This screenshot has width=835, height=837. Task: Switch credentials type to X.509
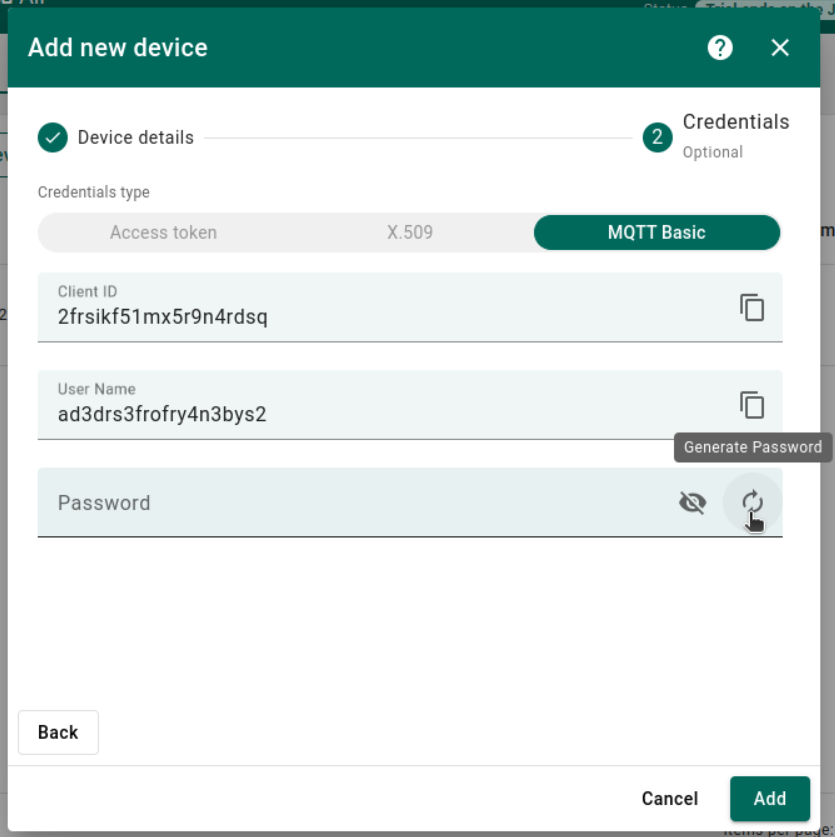410,233
